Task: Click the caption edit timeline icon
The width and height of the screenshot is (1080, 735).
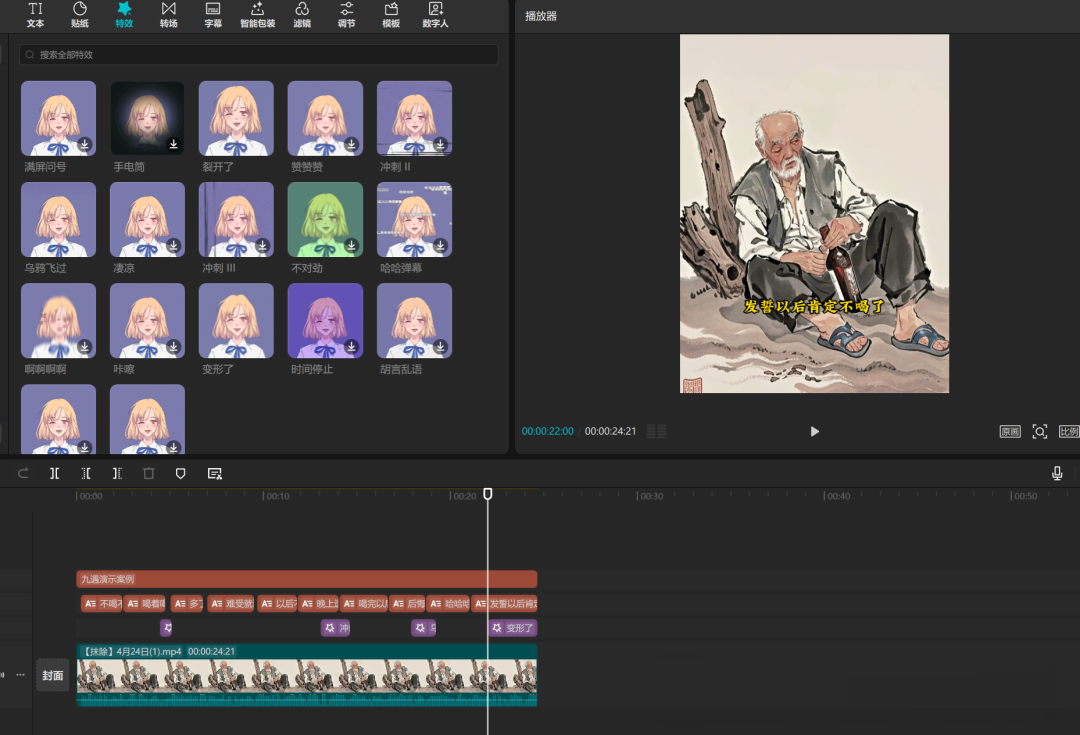Action: tap(215, 473)
